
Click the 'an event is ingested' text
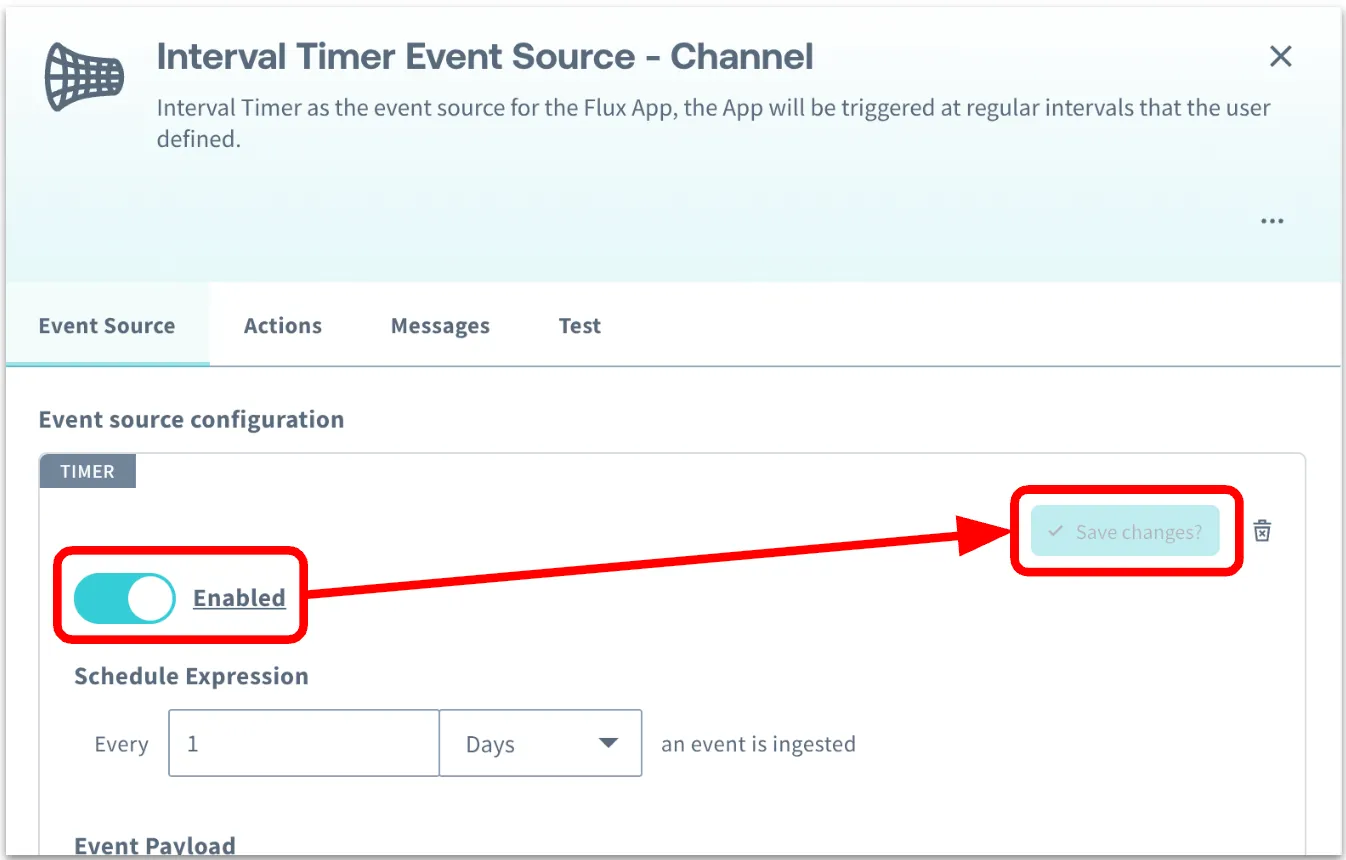pos(758,744)
